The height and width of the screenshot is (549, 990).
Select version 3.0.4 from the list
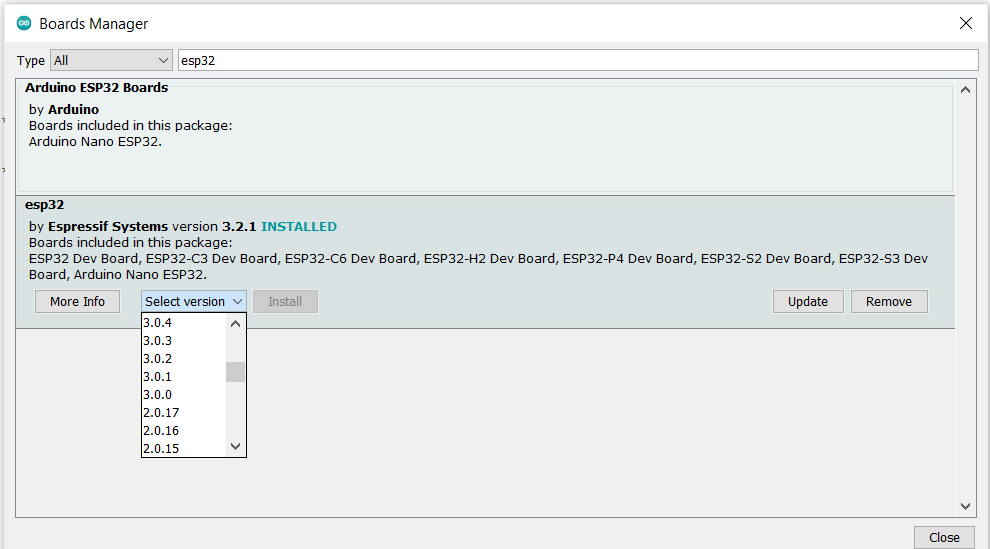(184, 322)
